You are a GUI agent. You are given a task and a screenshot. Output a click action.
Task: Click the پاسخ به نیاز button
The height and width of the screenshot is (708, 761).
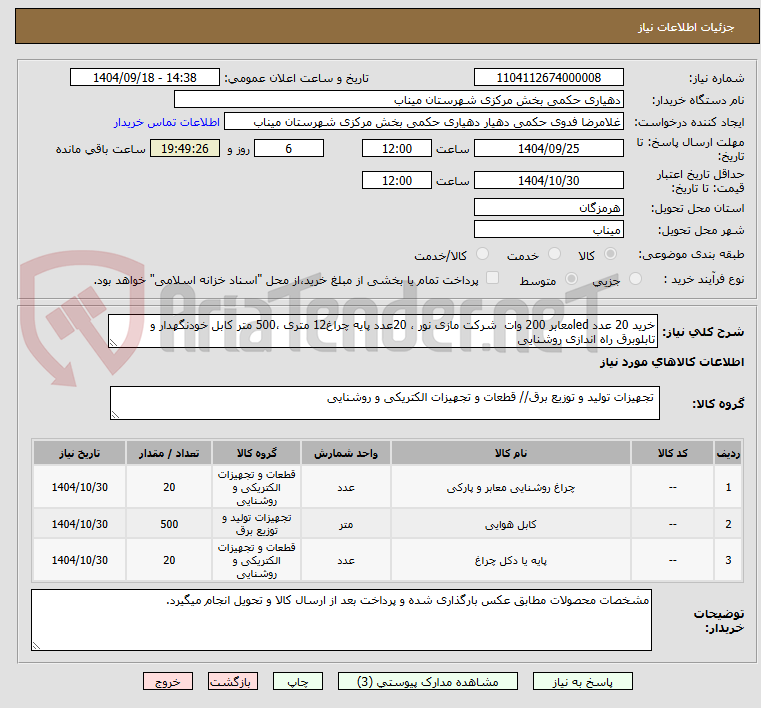tap(582, 681)
